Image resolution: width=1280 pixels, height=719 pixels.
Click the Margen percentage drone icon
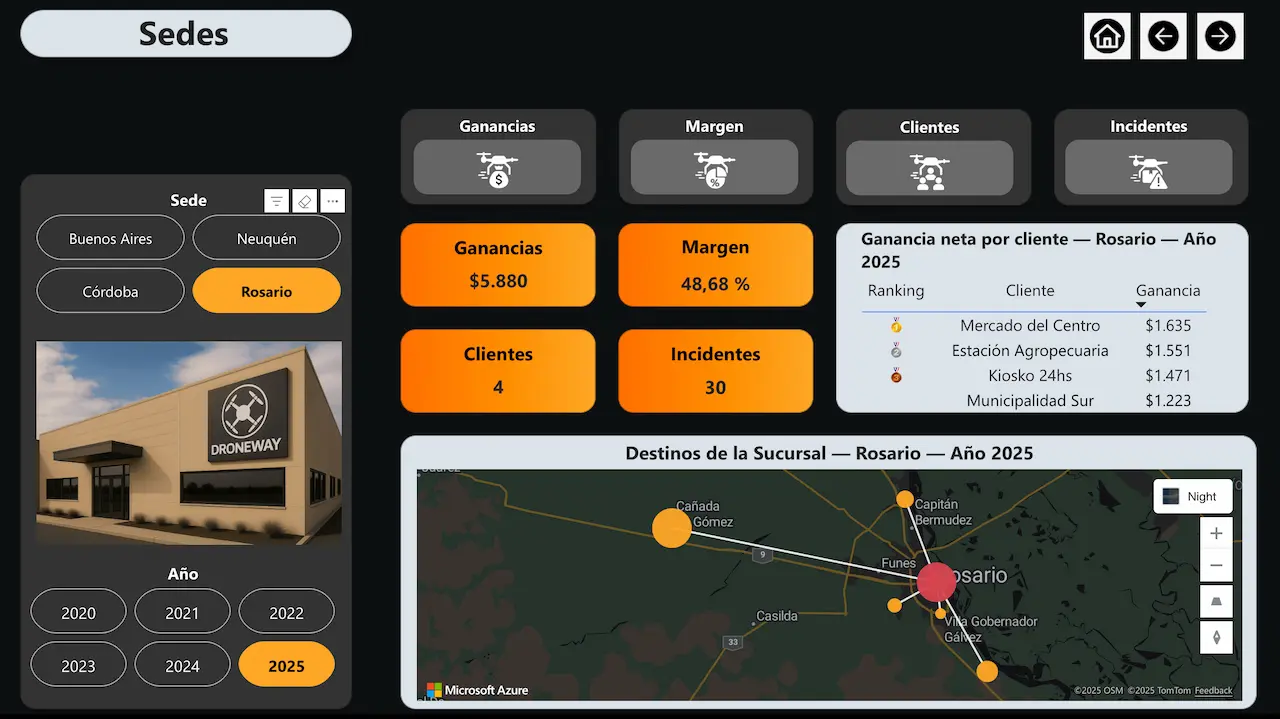716,168
